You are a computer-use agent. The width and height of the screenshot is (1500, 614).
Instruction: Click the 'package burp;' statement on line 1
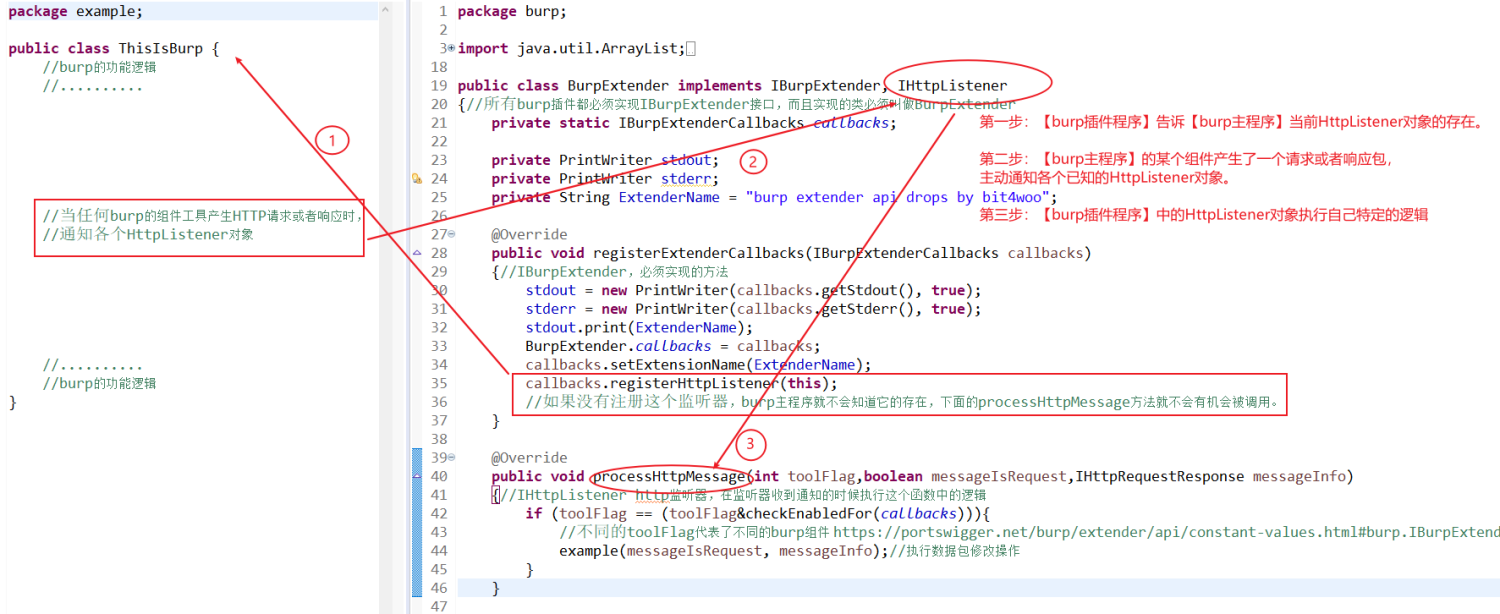[512, 12]
